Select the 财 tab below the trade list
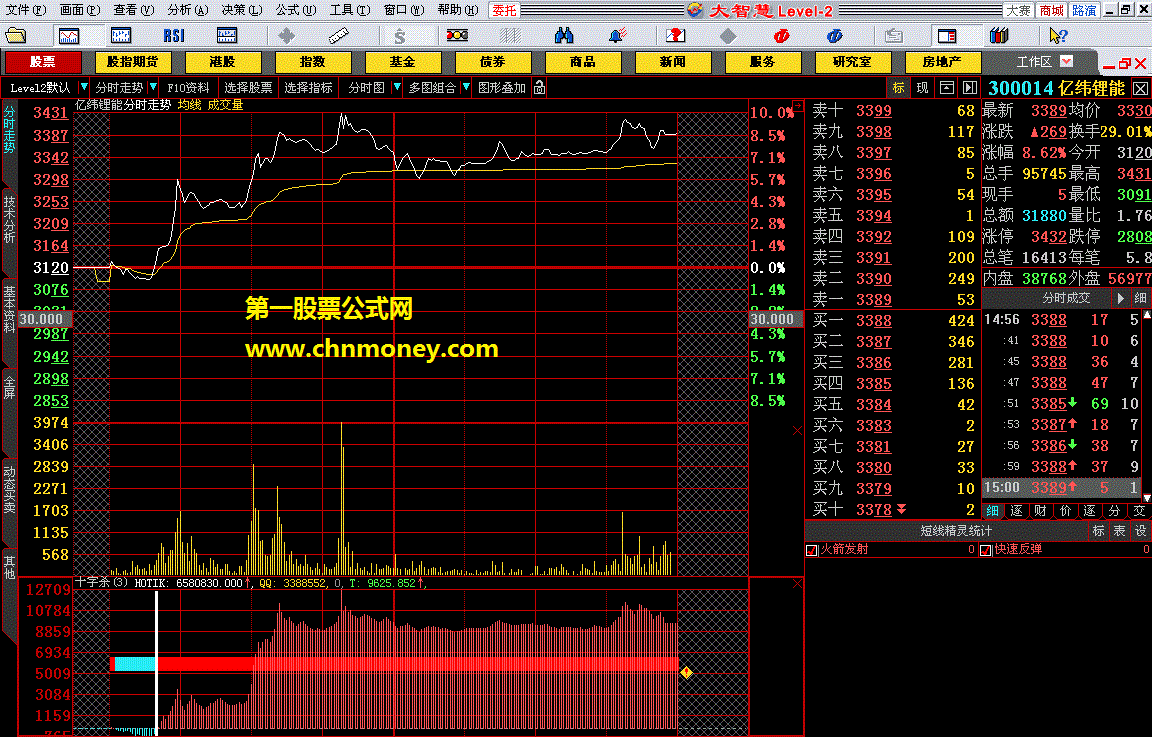 (x=1040, y=511)
